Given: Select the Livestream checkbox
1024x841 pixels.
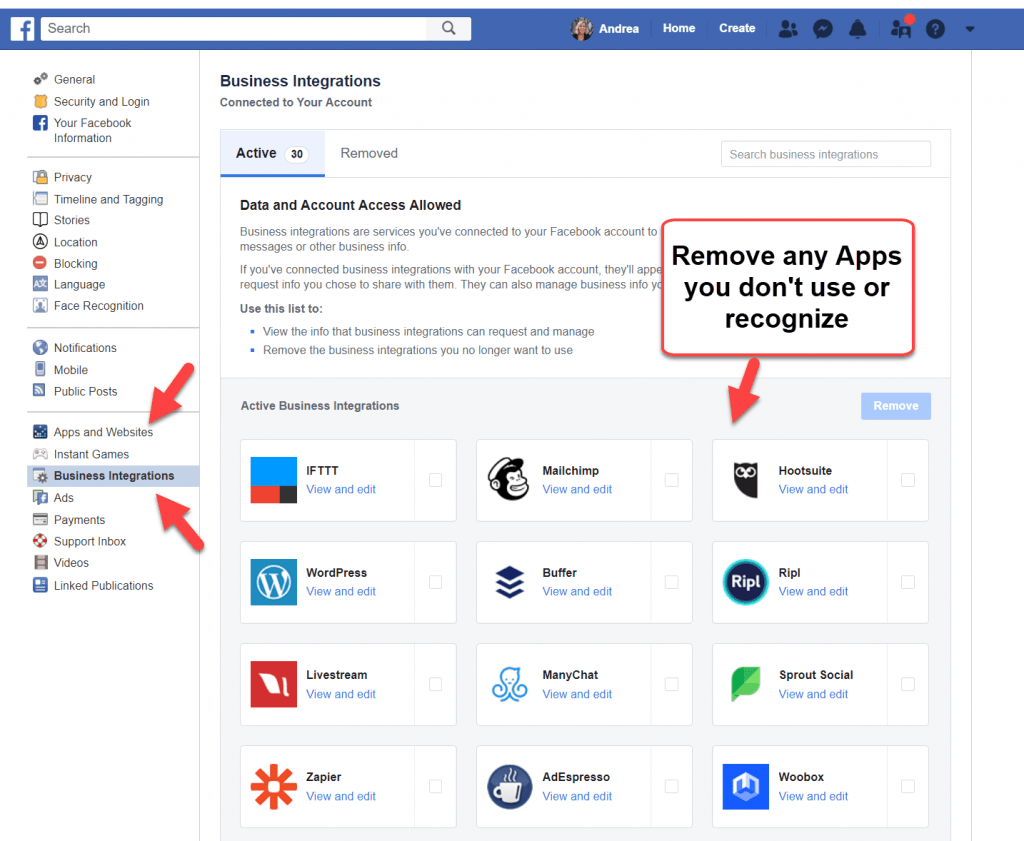Looking at the screenshot, I should click(x=435, y=684).
